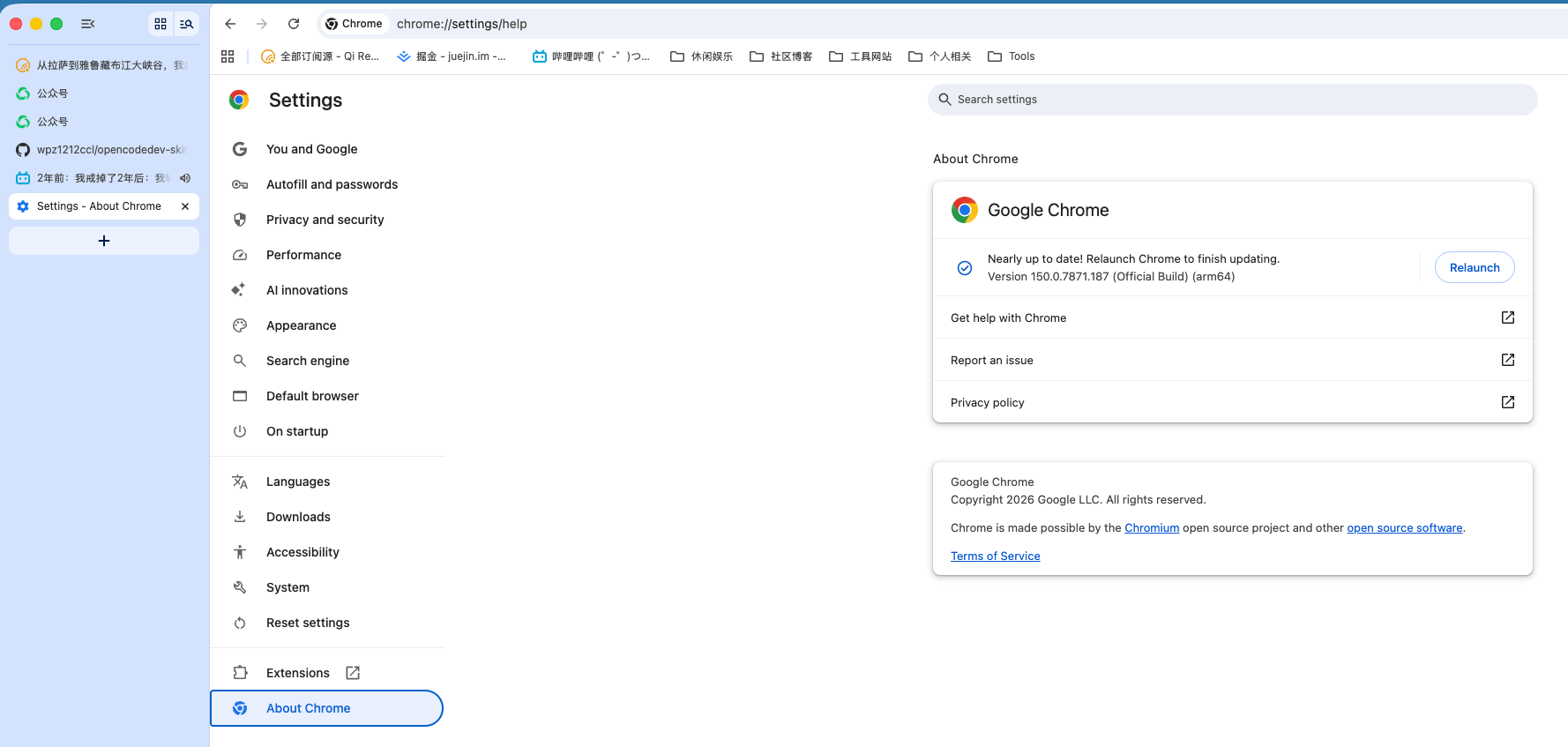The image size is (1568, 747).
Task: Open Report an issue
Action: pyautogui.click(x=1232, y=360)
